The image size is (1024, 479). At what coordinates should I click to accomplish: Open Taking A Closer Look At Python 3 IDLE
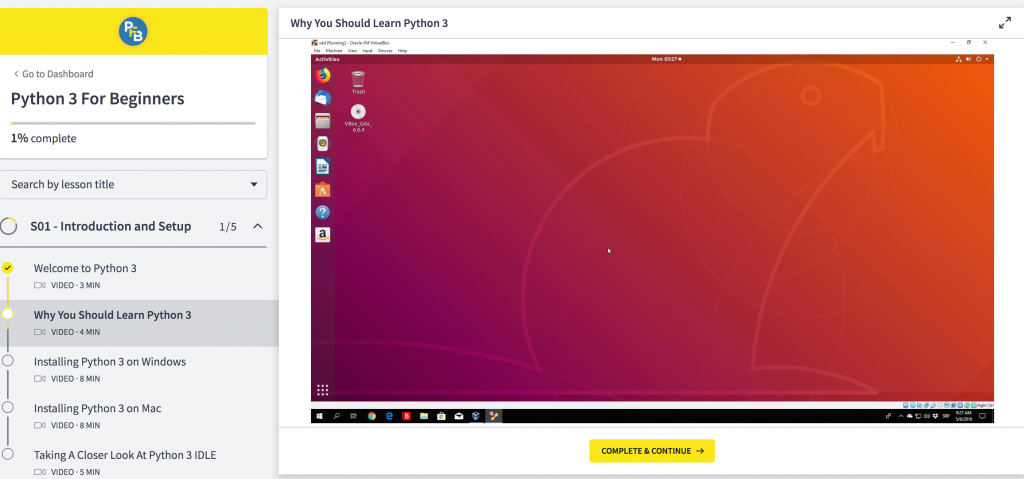click(125, 455)
